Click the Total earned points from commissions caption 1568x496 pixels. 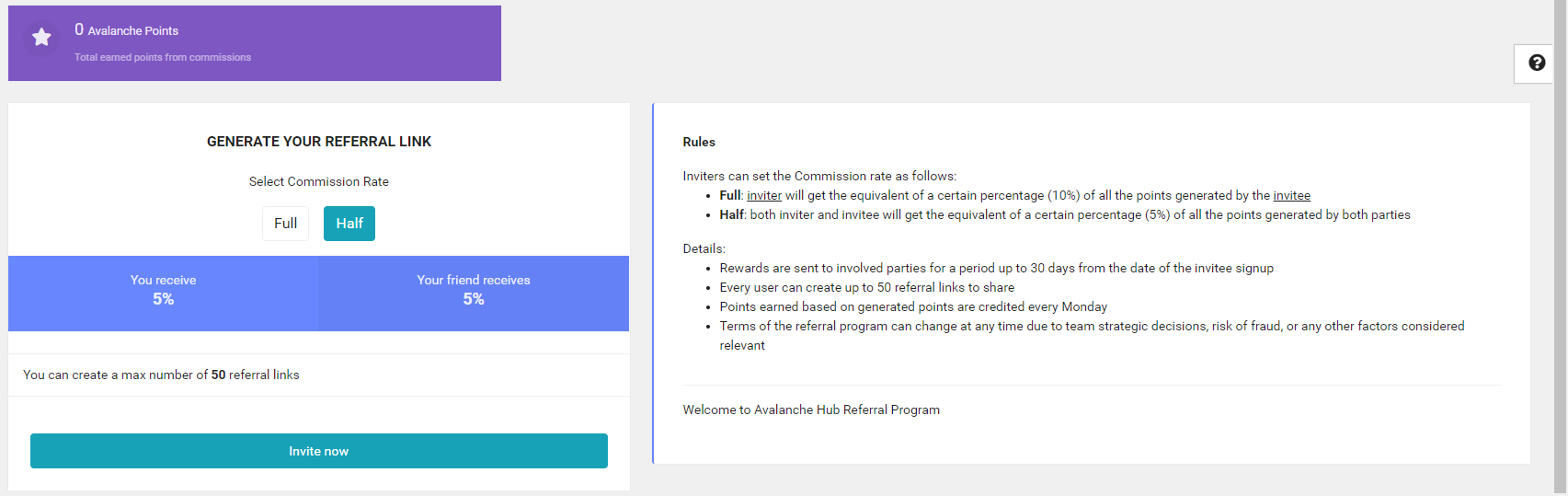163,57
